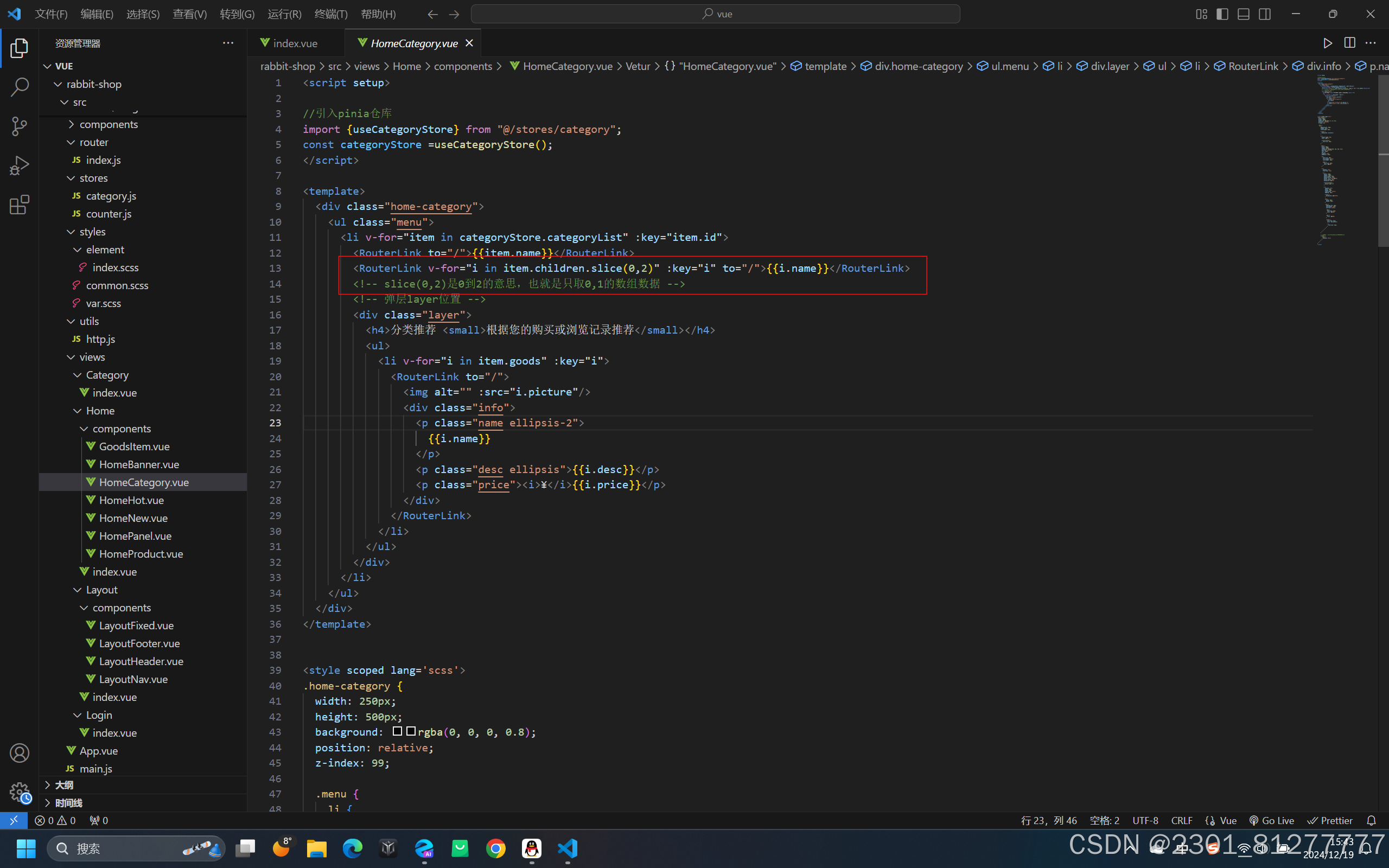This screenshot has height=868, width=1389.
Task: Open category.js in stores folder
Action: point(143,196)
